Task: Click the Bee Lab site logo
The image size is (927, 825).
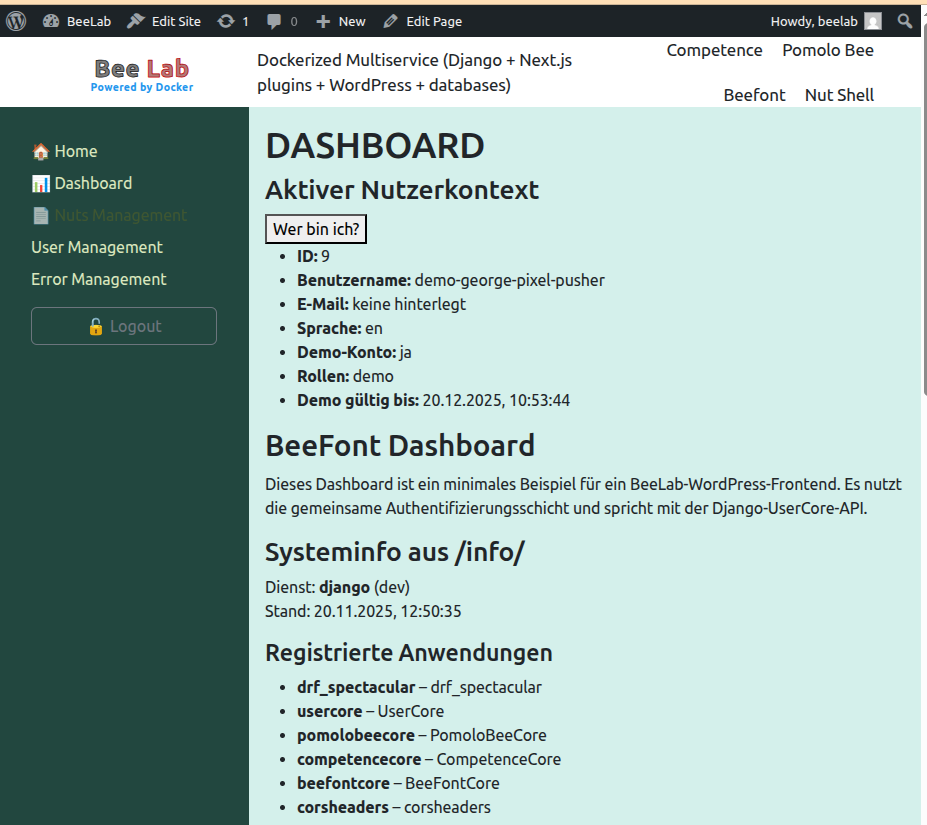Action: pos(142,73)
